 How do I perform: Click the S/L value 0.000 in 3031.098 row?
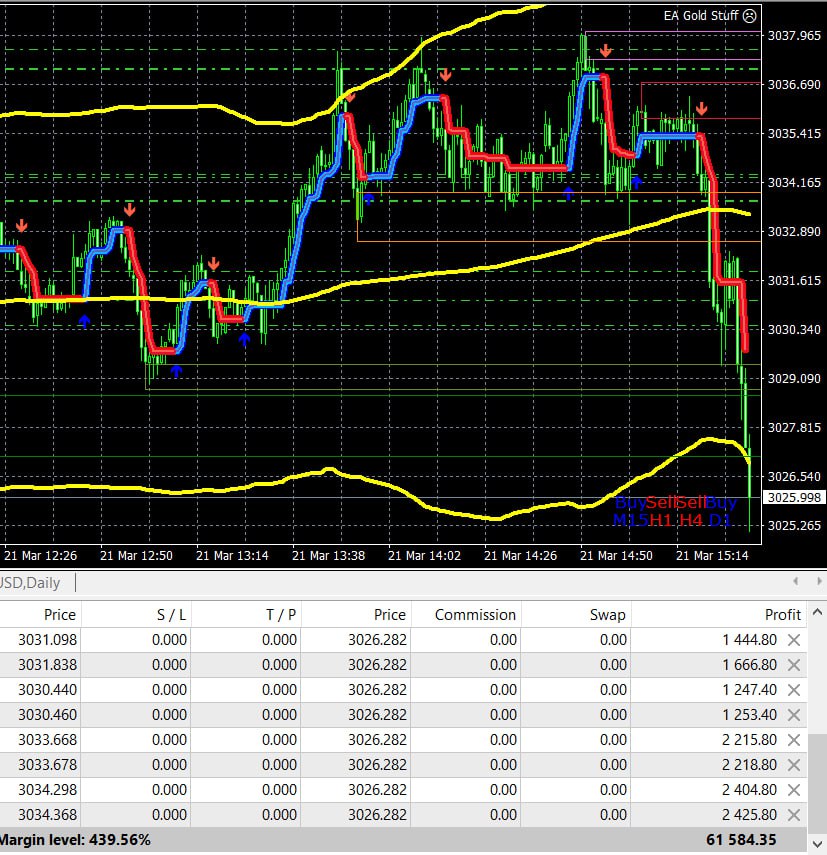pos(169,640)
